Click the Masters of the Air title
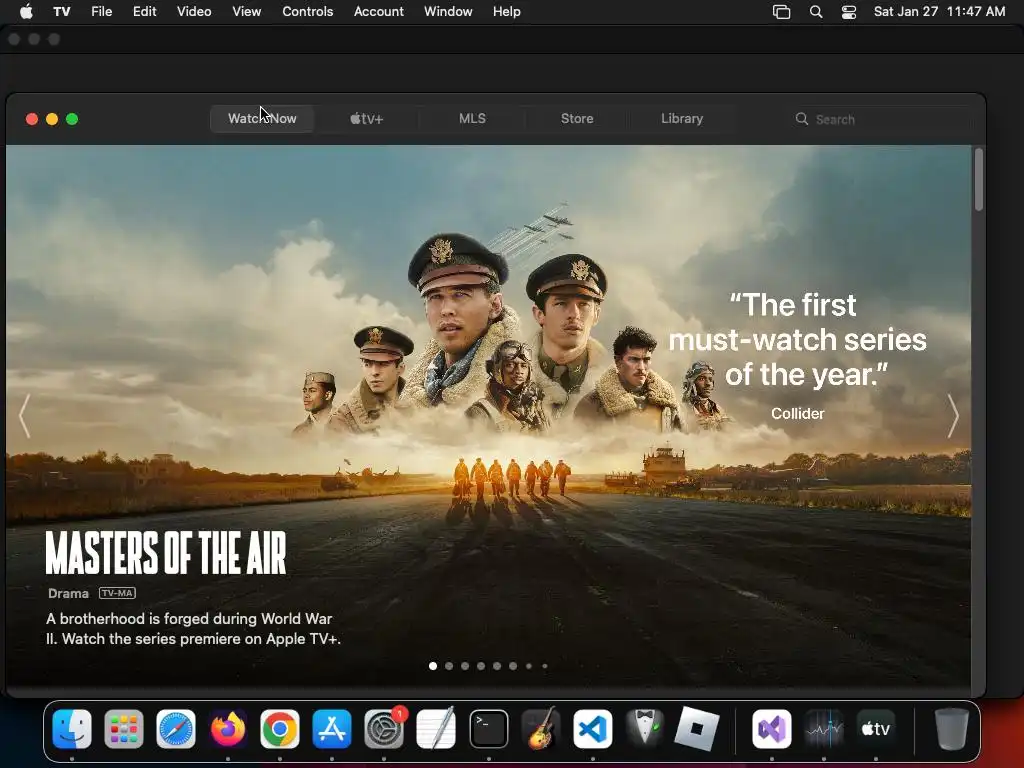Viewport: 1024px width, 768px height. pos(166,552)
